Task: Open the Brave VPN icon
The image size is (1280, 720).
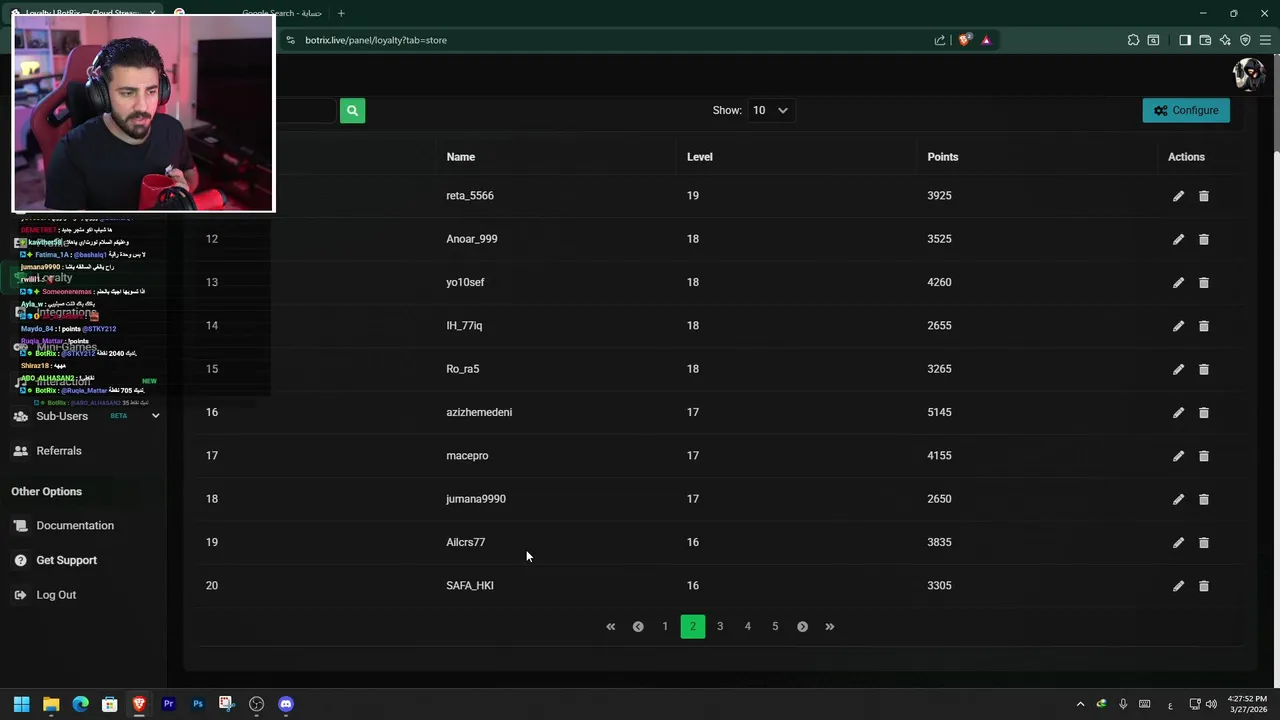Action: [1245, 40]
